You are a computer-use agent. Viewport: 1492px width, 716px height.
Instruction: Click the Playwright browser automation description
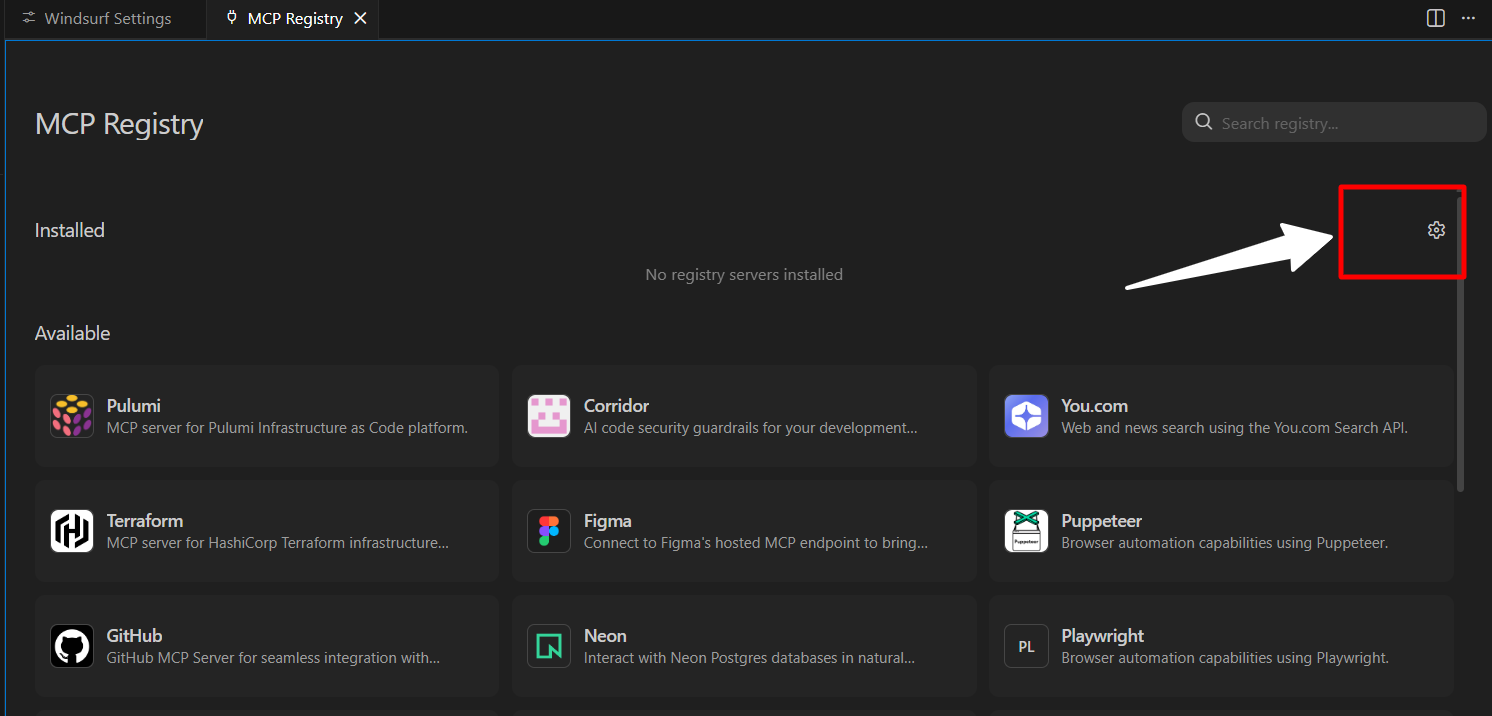coord(1225,658)
